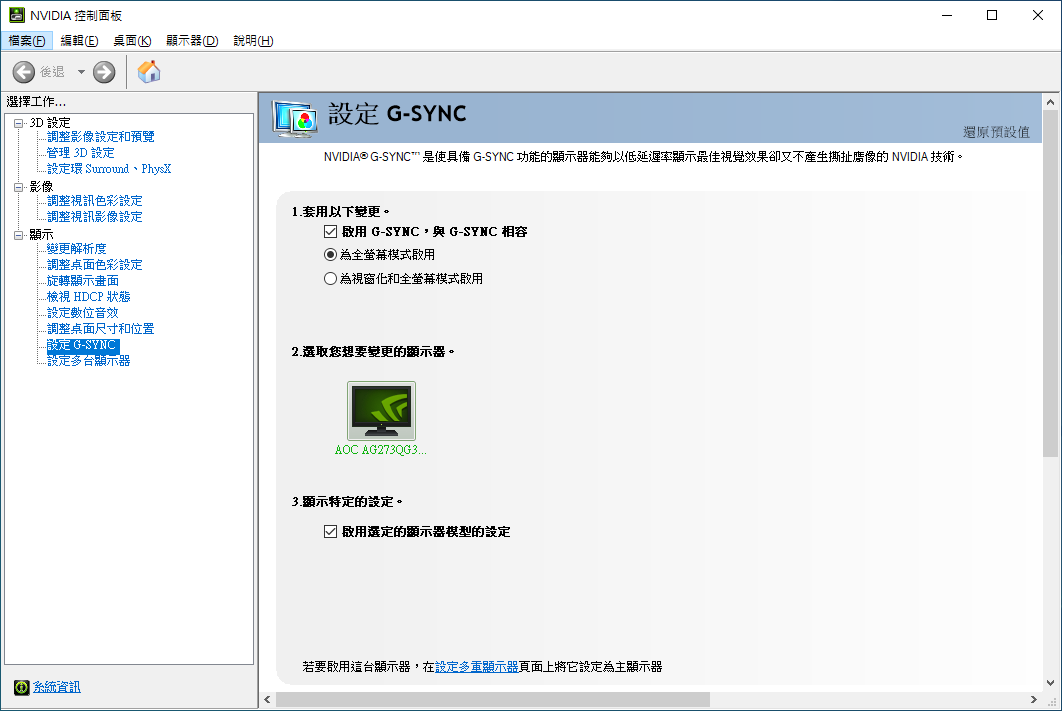Open 設定數位音效 in the tree
The width and height of the screenshot is (1062, 711).
[83, 313]
